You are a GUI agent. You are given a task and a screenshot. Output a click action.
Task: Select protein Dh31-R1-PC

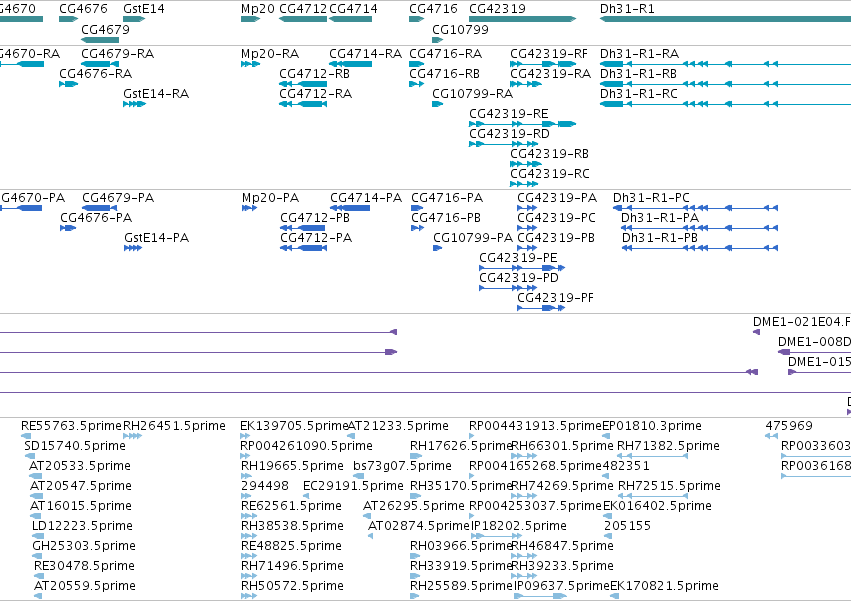coord(695,208)
